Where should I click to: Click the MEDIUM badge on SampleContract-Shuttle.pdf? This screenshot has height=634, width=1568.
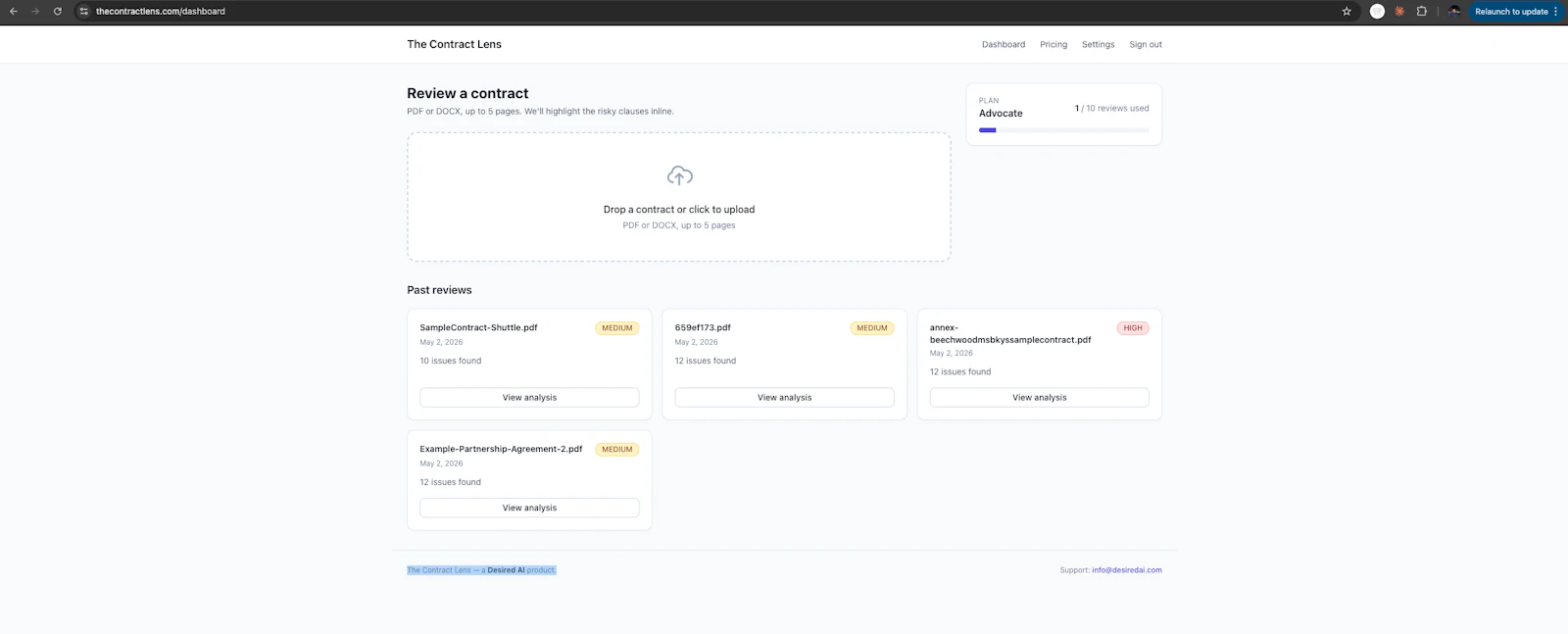click(x=617, y=328)
